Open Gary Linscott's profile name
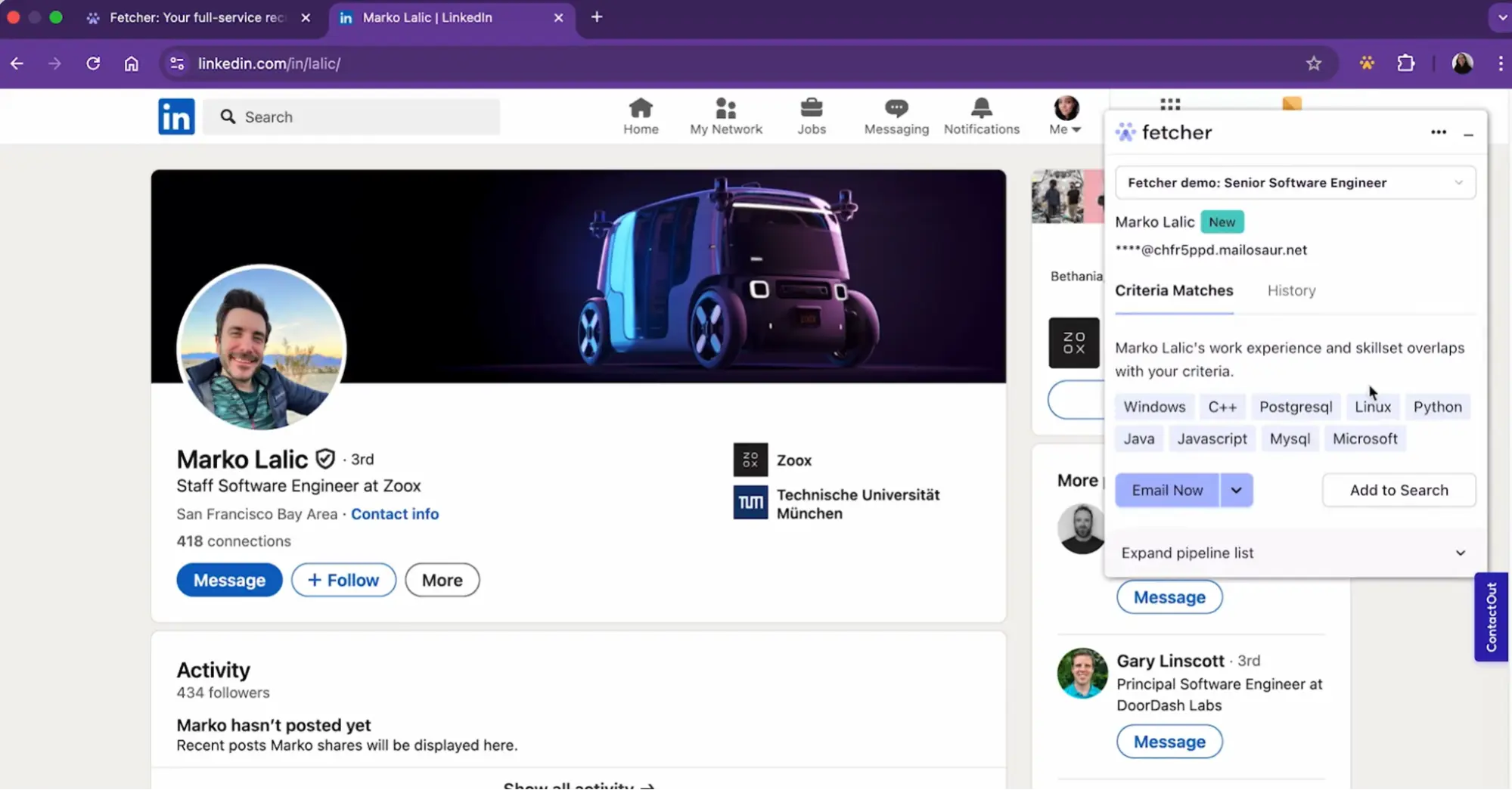 pyautogui.click(x=1170, y=661)
